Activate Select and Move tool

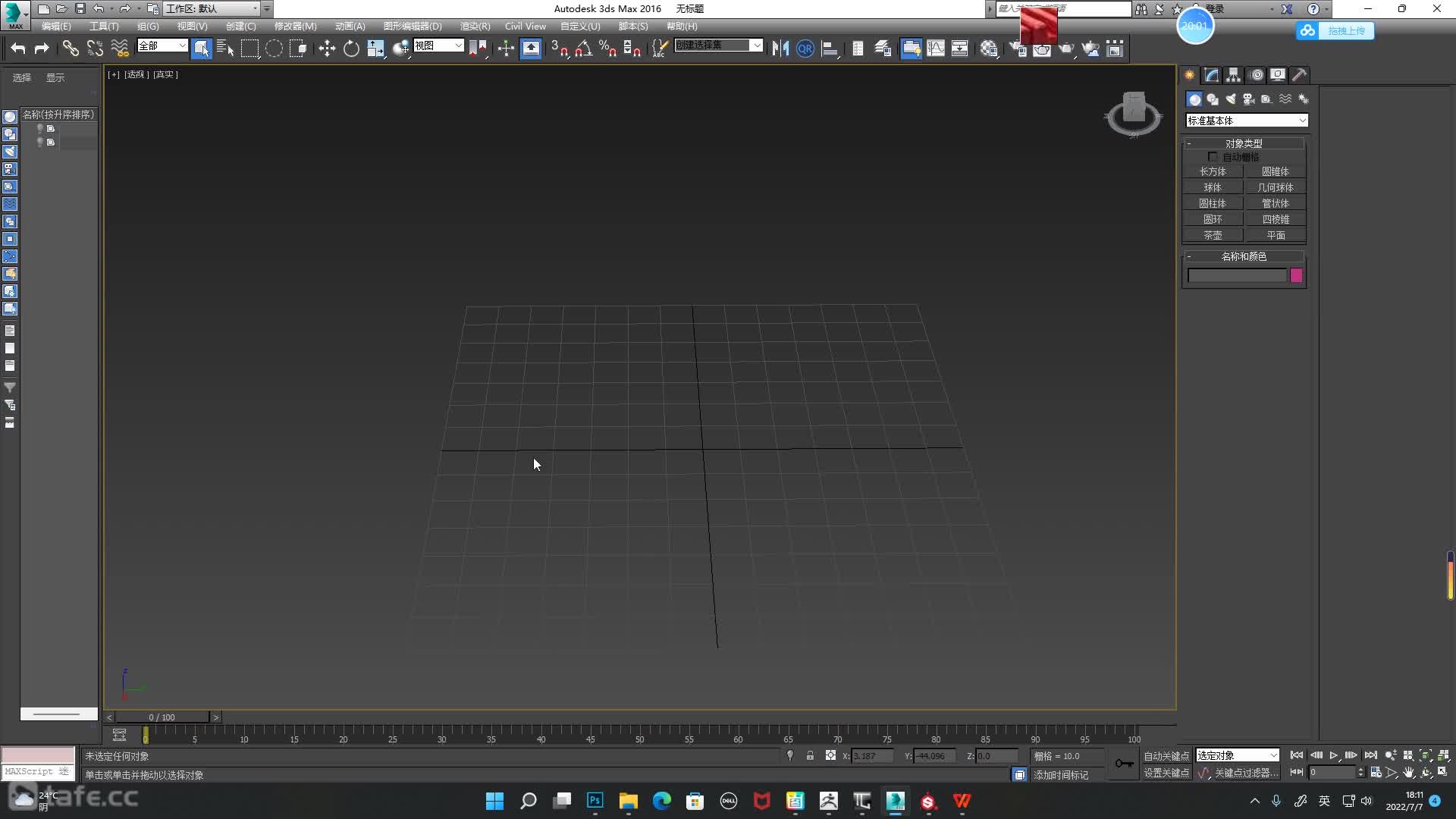[x=327, y=49]
